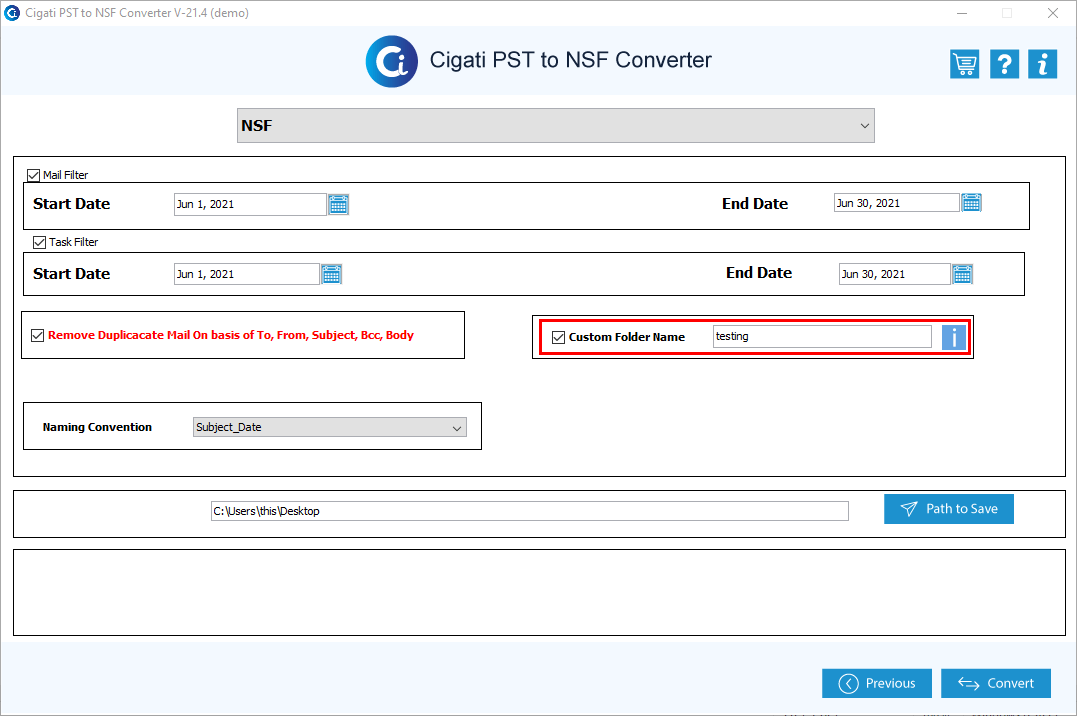
Task: Open the question mark help icon
Action: coord(1004,65)
